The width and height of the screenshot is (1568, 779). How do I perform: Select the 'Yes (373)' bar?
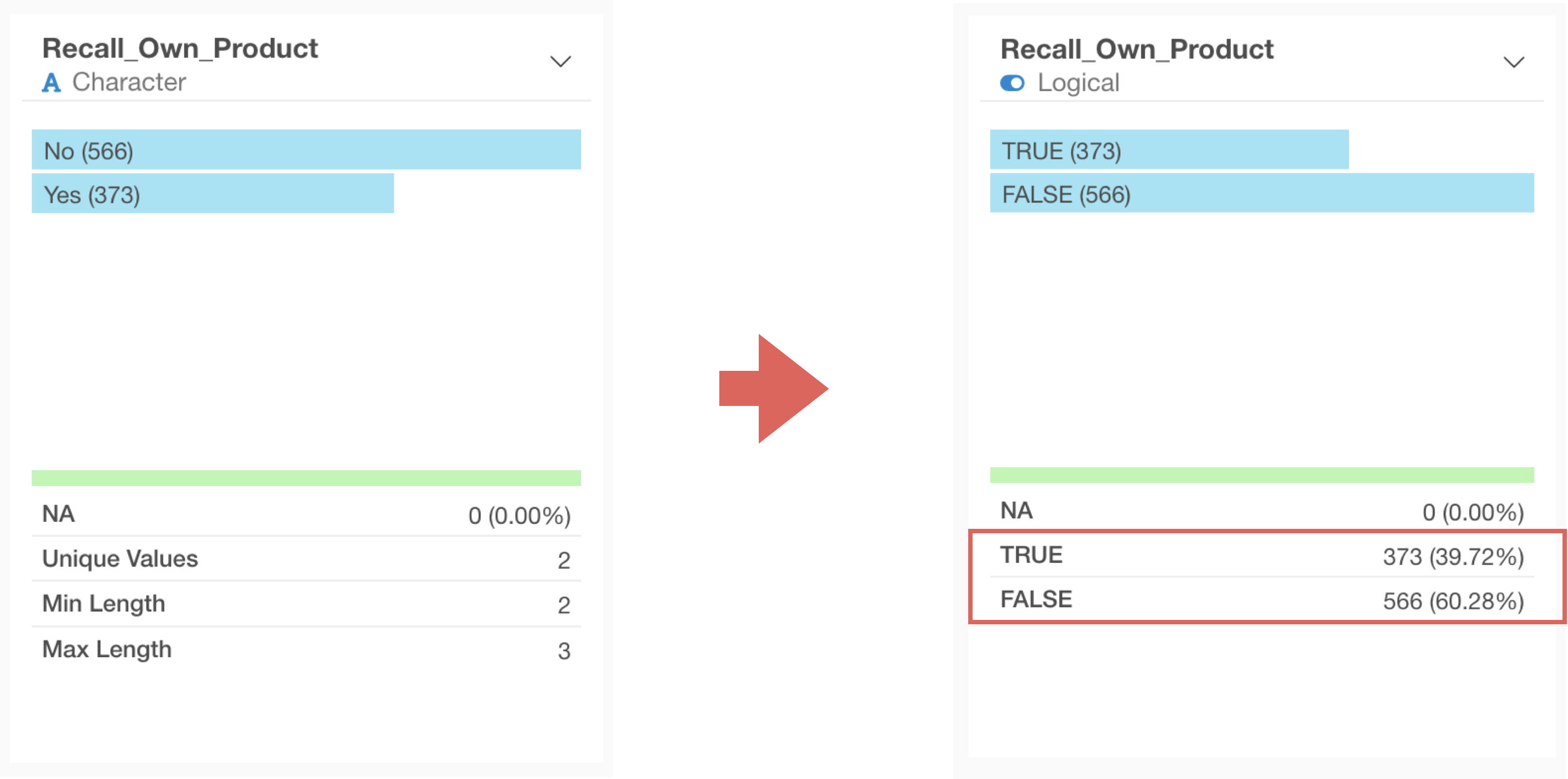212,194
